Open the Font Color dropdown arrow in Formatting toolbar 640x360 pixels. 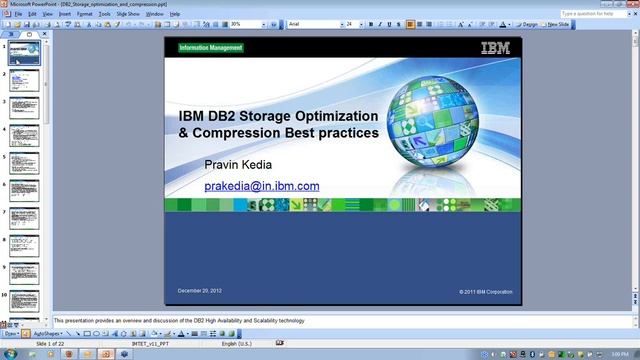coord(509,24)
